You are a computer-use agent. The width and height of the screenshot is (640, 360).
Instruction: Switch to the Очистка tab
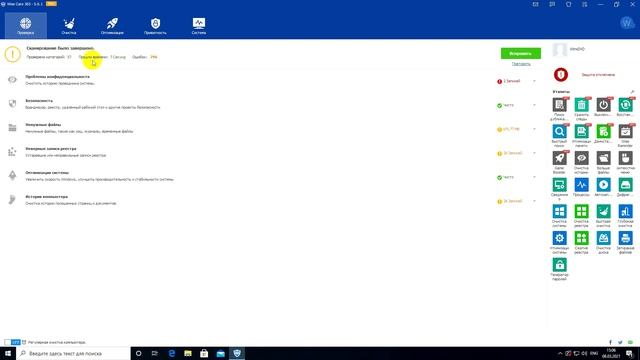pos(69,26)
